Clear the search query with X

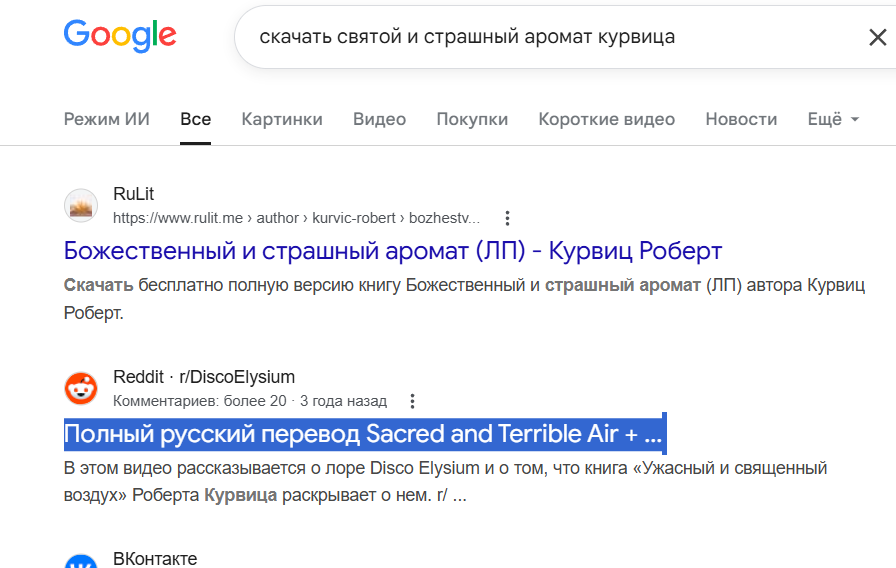pyautogui.click(x=877, y=38)
